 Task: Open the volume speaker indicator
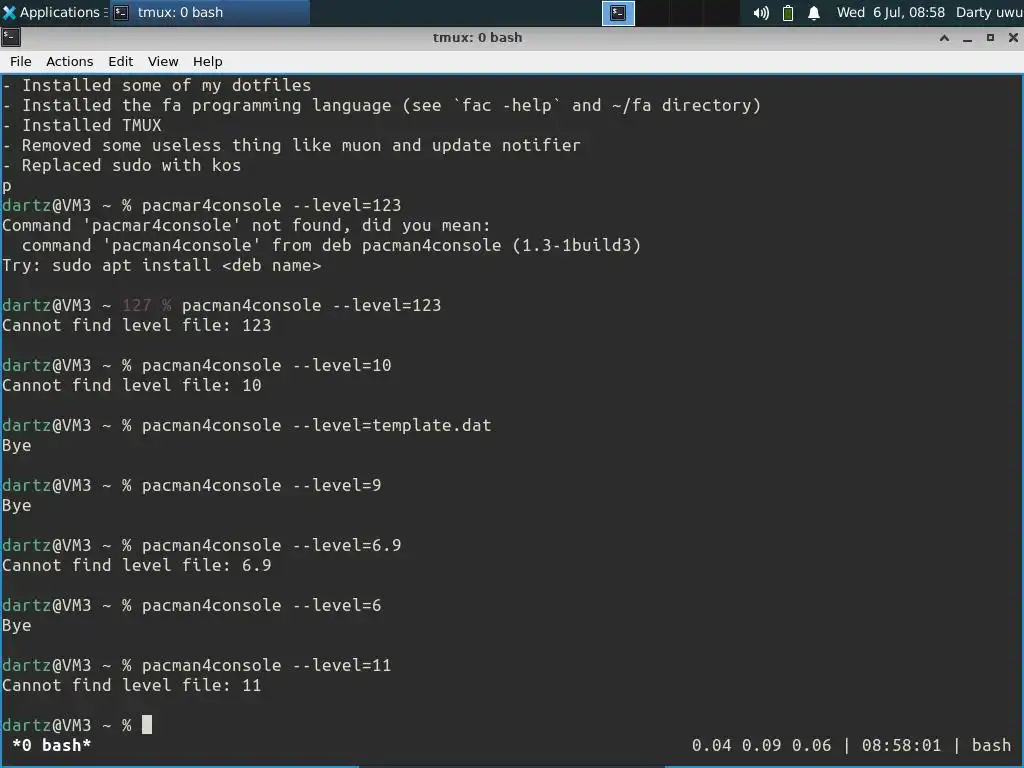click(761, 12)
